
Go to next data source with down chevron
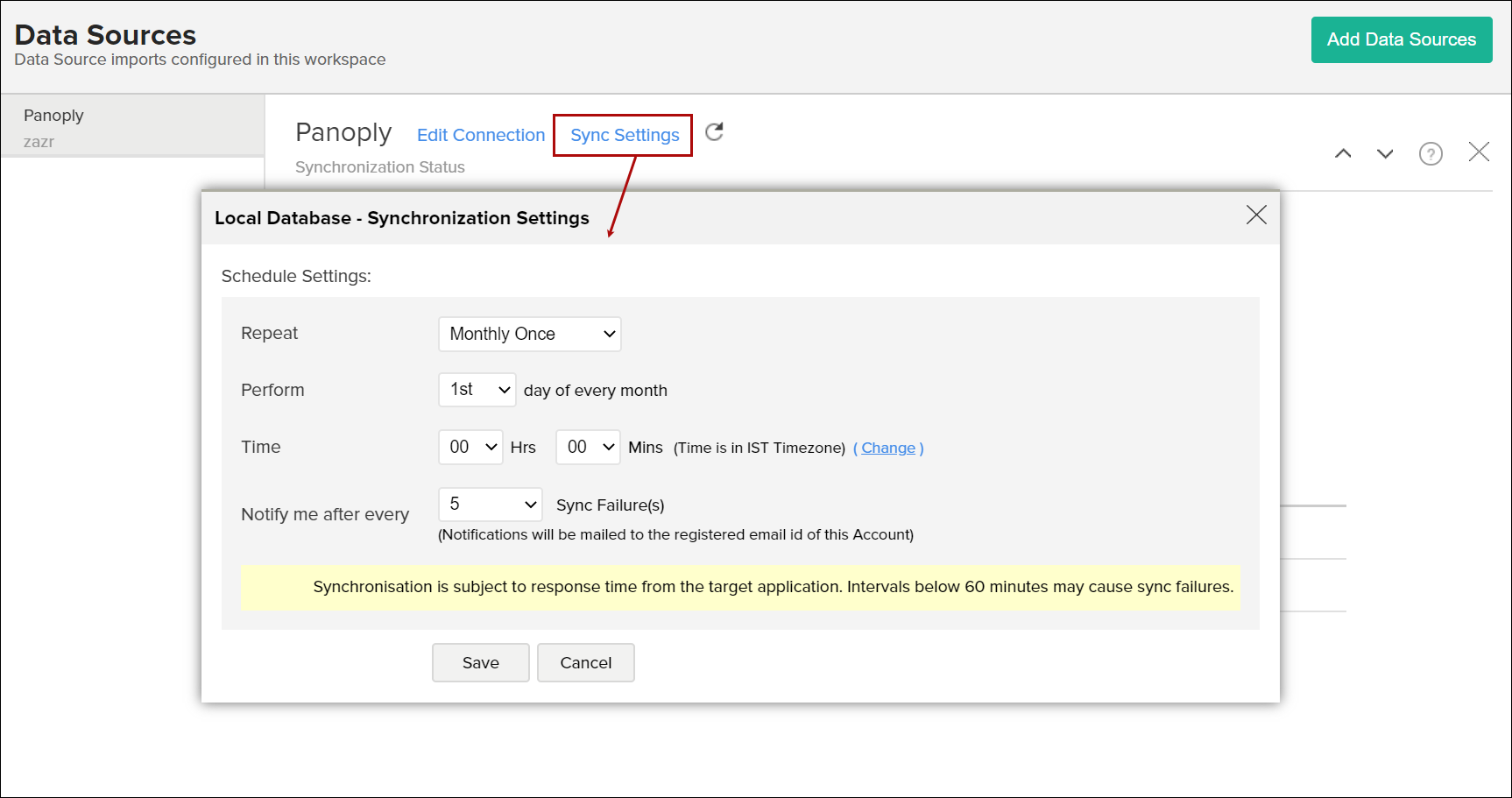pos(1384,154)
